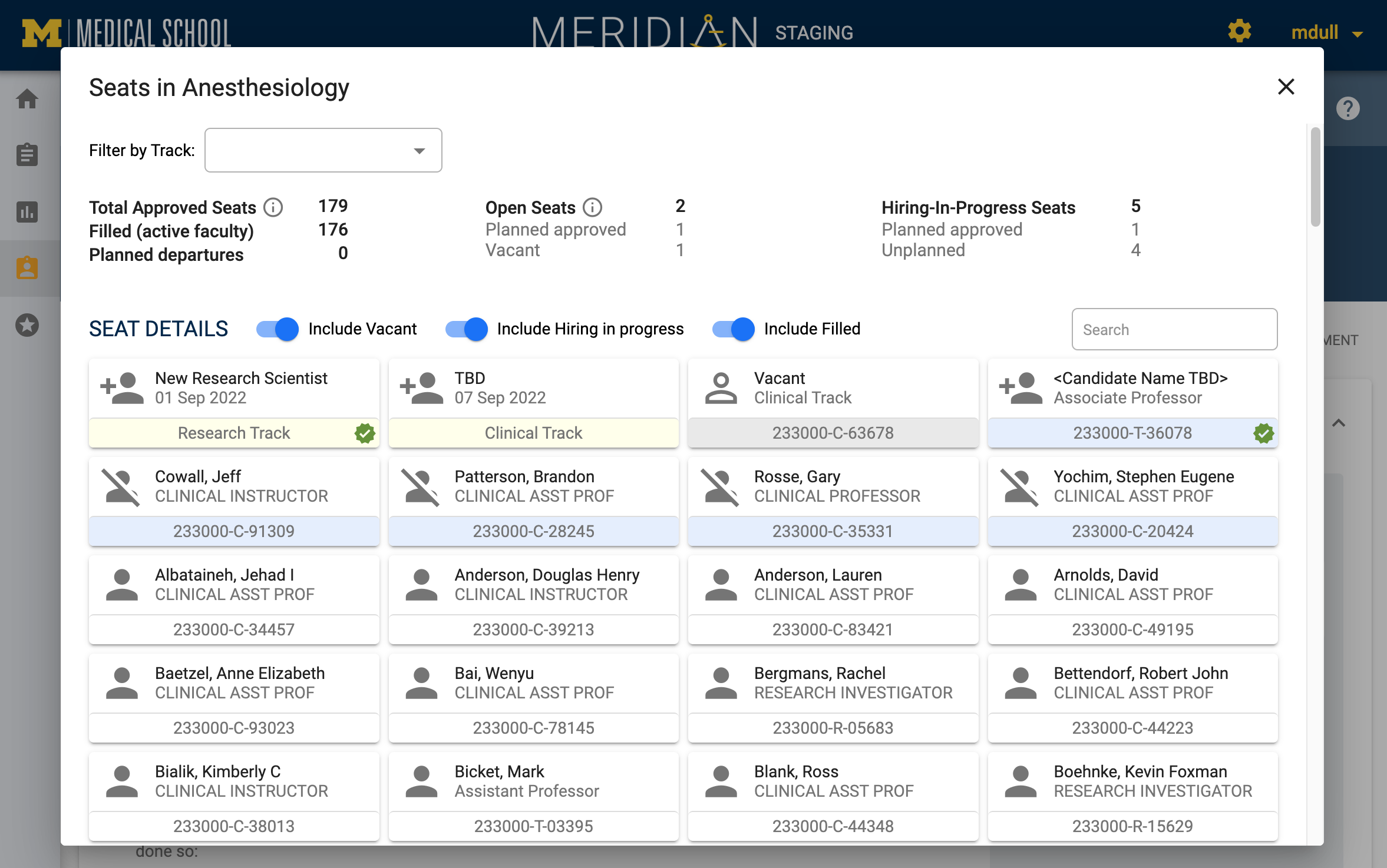The height and width of the screenshot is (868, 1387).
Task: Click info icon next to Total Approved Seats
Action: [x=273, y=207]
